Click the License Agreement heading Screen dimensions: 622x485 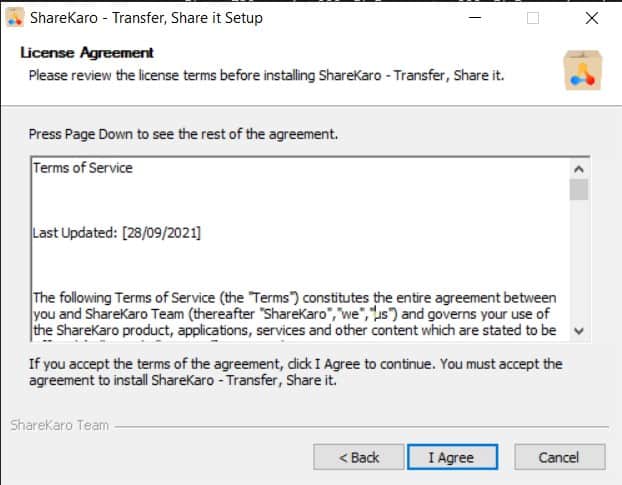click(x=87, y=53)
